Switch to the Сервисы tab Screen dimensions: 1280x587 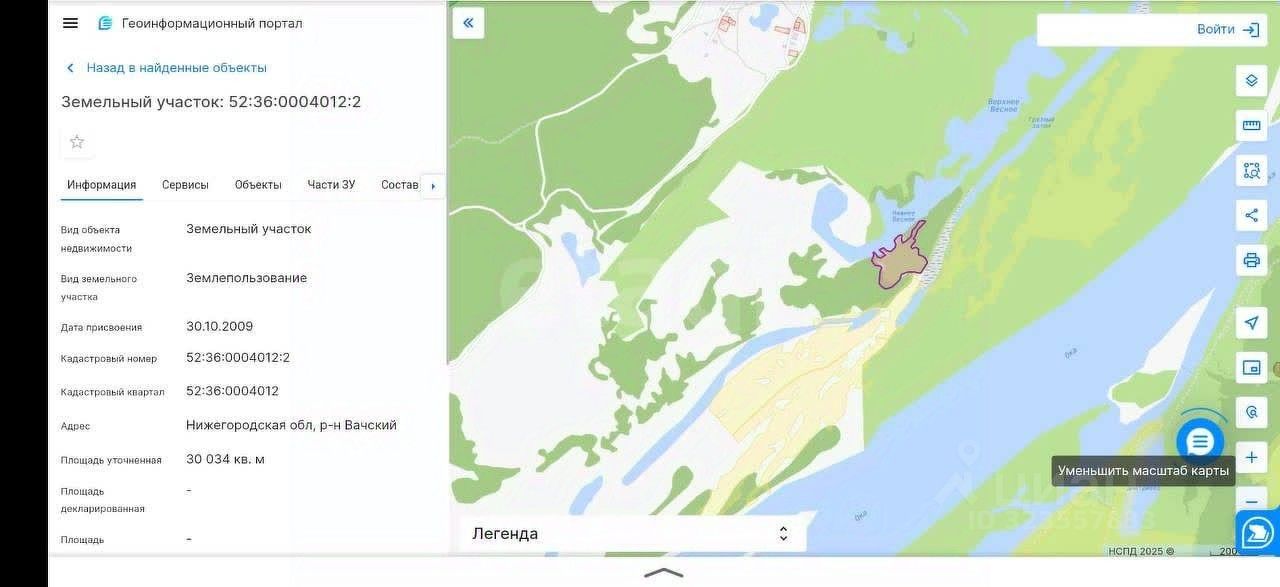(185, 185)
